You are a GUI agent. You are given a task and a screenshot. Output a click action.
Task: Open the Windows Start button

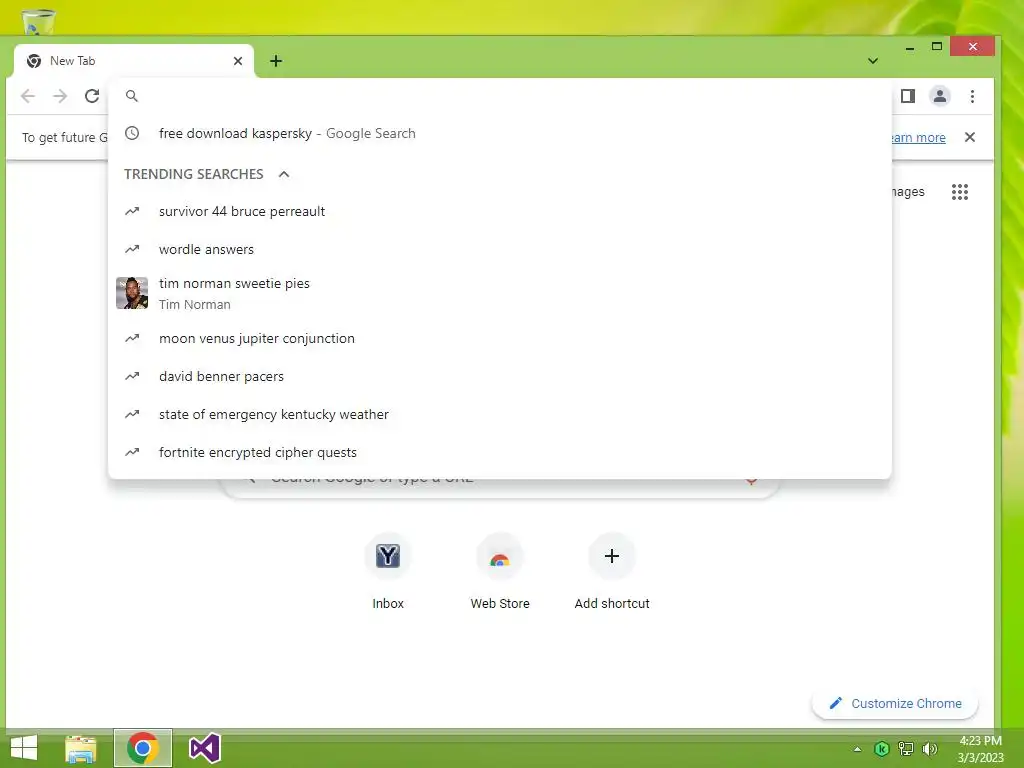[x=24, y=748]
